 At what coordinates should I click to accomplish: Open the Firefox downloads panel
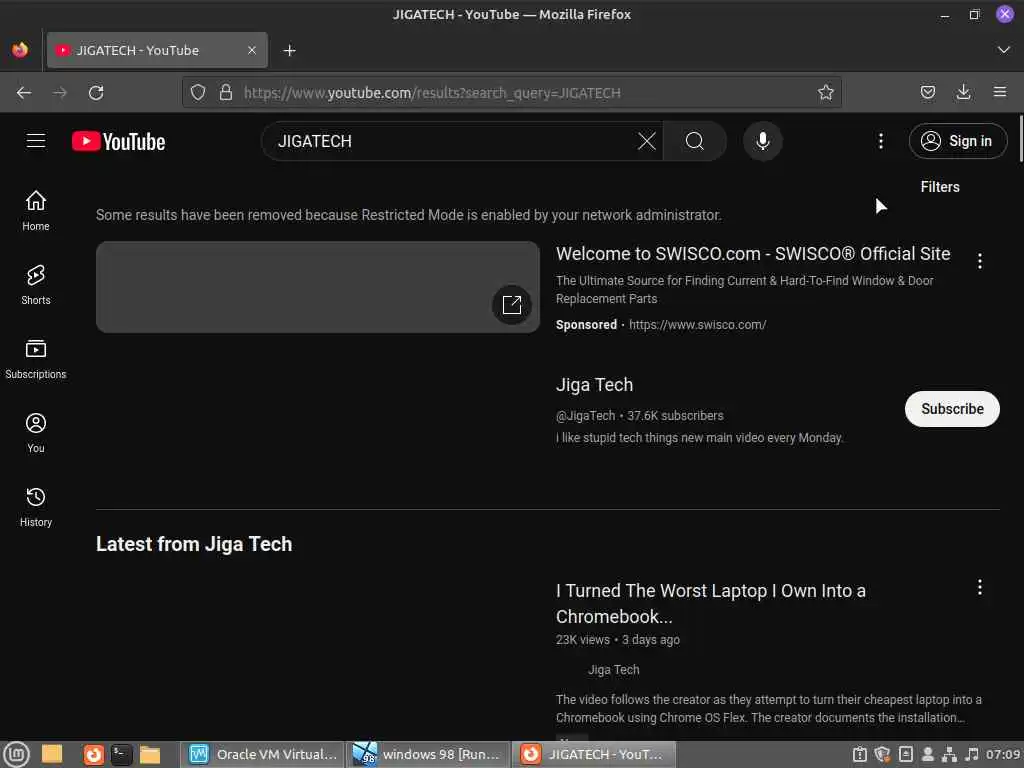pos(963,93)
